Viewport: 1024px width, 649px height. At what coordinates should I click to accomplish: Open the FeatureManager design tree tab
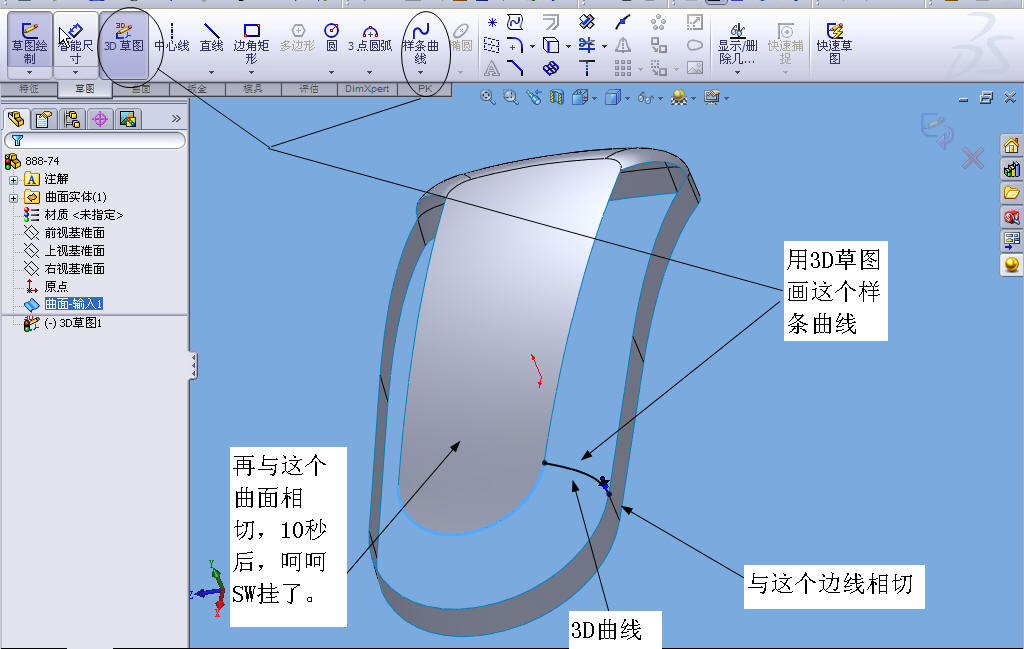(x=16, y=119)
